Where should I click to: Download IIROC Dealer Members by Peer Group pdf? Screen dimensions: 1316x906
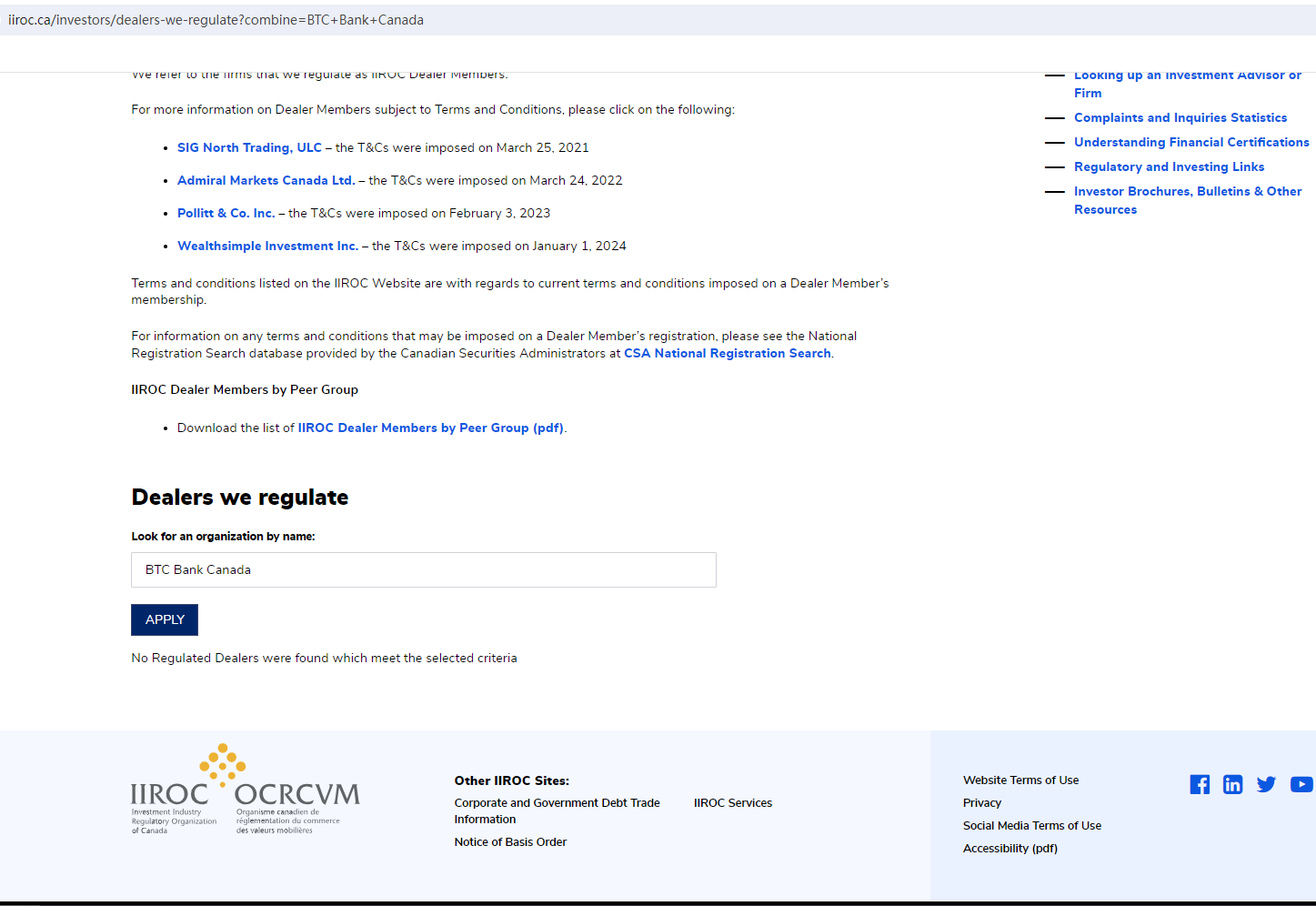(430, 428)
